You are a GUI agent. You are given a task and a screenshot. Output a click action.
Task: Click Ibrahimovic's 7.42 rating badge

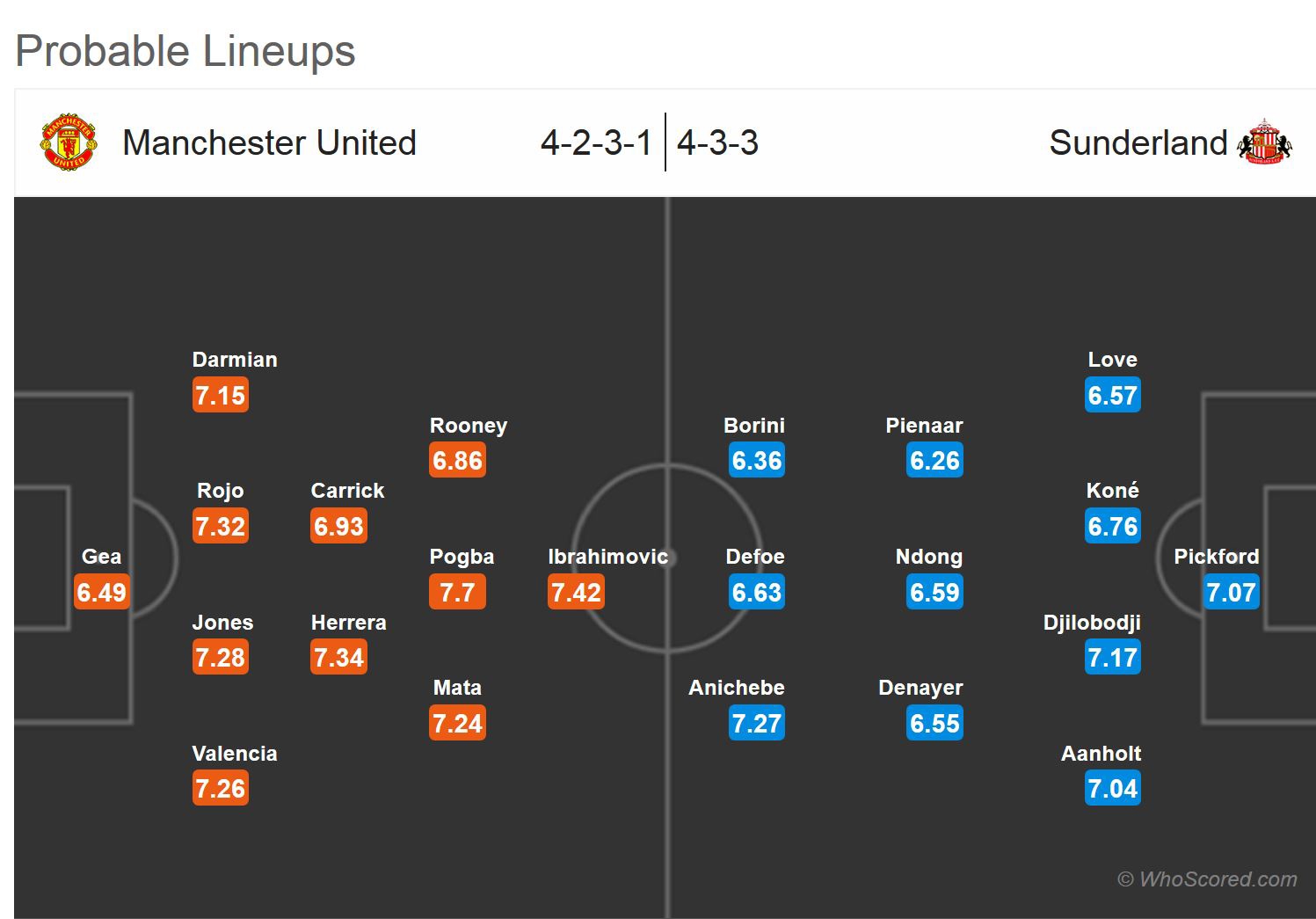pyautogui.click(x=576, y=592)
